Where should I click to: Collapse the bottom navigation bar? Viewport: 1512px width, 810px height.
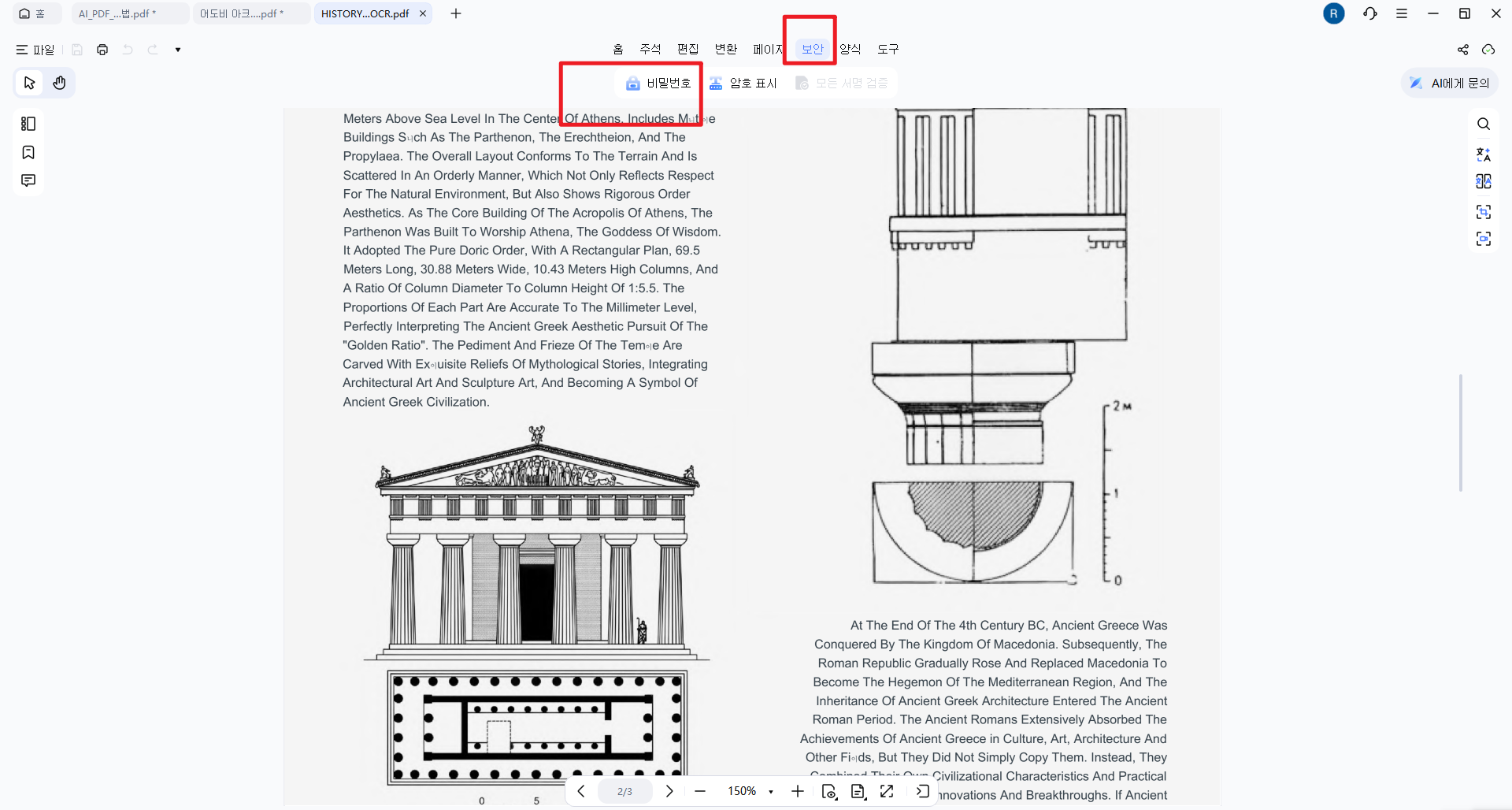click(923, 791)
